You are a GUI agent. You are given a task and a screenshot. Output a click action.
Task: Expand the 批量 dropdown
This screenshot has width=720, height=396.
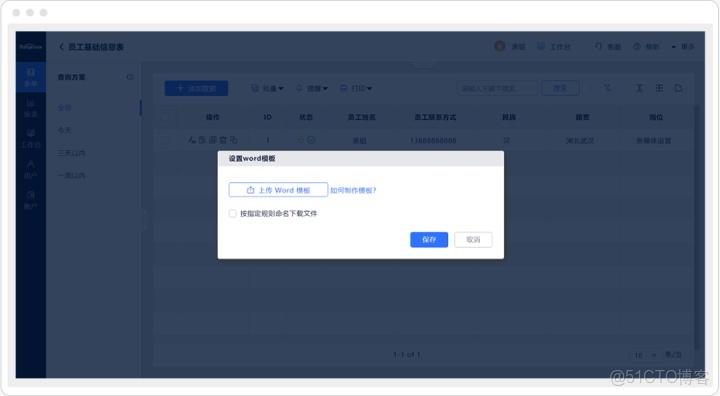coord(268,88)
